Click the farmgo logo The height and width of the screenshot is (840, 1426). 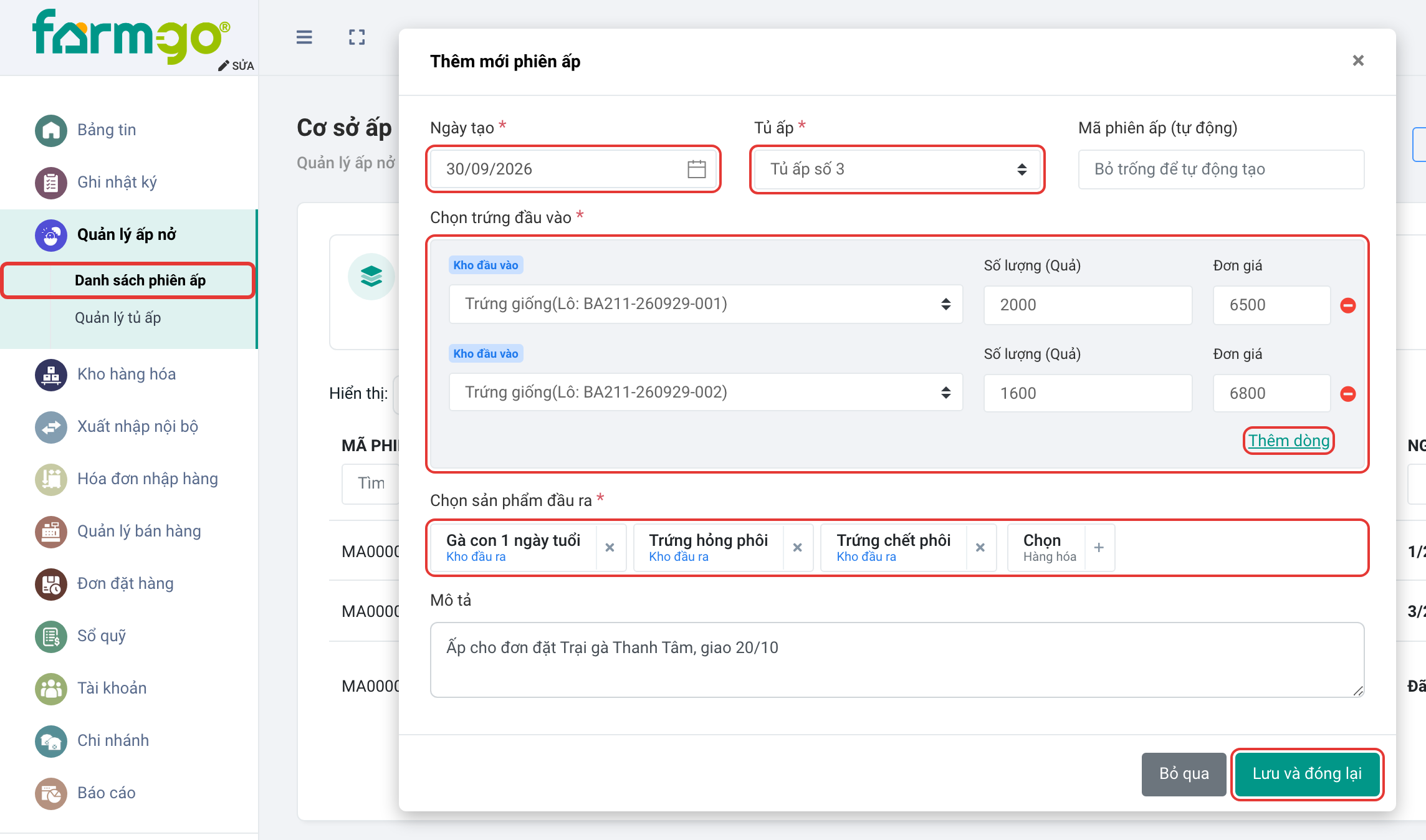tap(132, 36)
